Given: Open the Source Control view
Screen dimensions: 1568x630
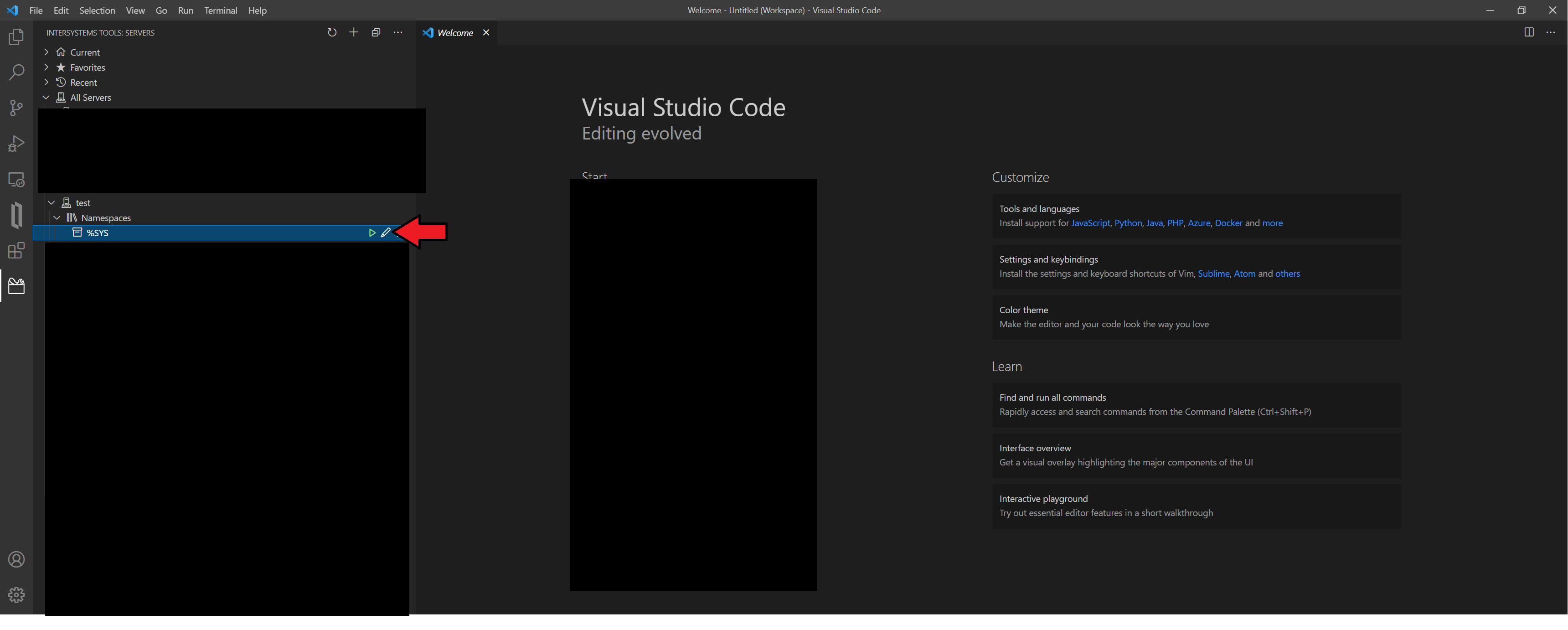Looking at the screenshot, I should (16, 108).
